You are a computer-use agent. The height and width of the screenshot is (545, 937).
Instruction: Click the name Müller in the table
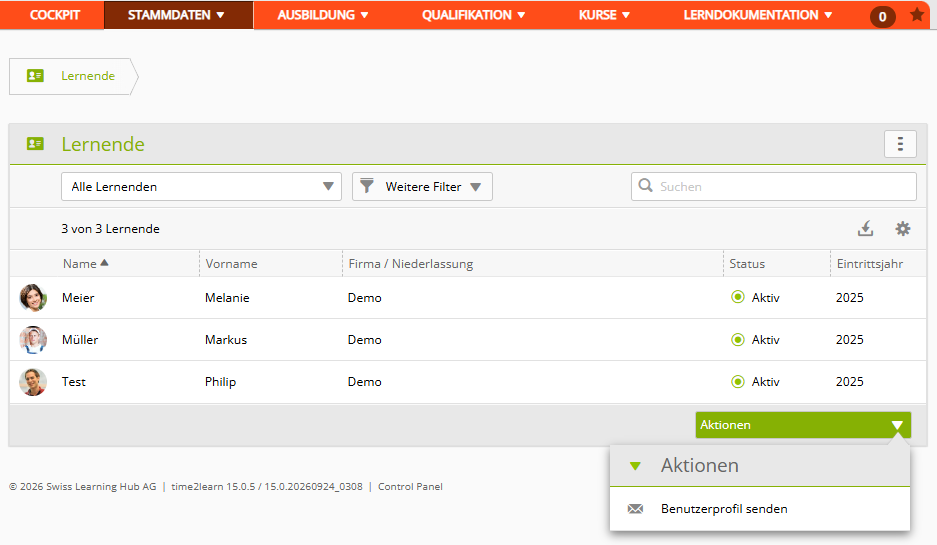coord(79,339)
